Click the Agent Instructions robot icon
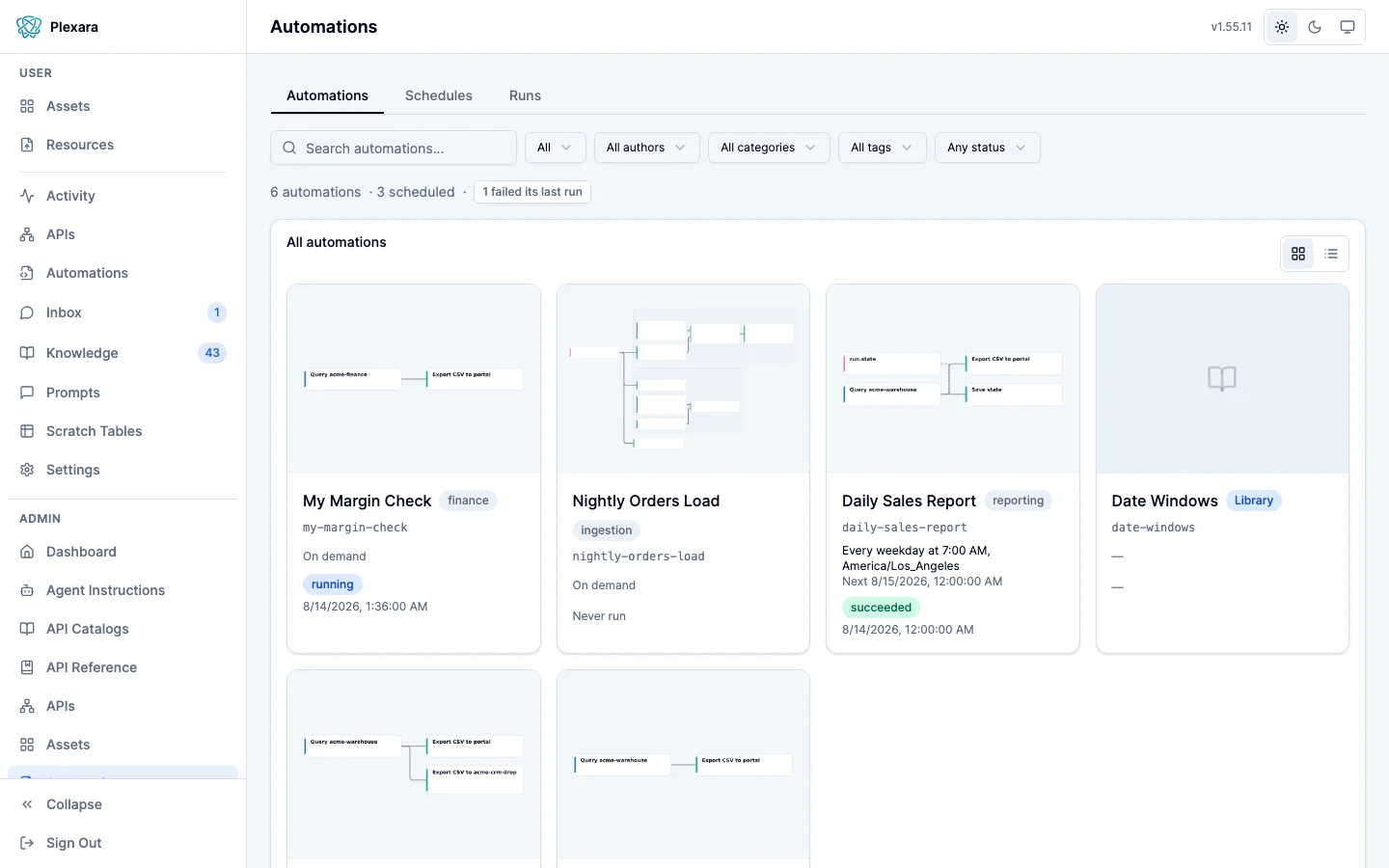 pyautogui.click(x=27, y=590)
